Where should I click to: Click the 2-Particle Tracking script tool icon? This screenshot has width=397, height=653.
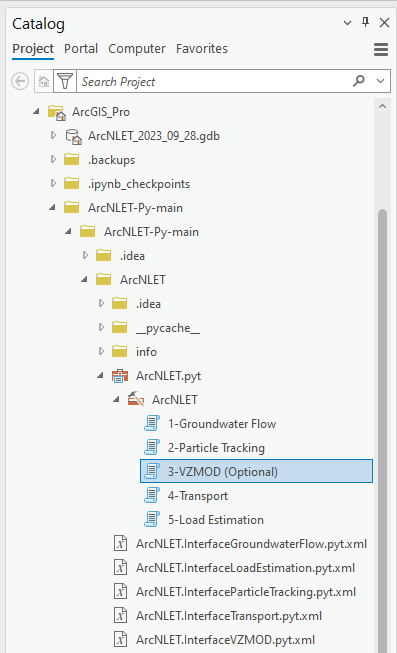[x=152, y=448]
